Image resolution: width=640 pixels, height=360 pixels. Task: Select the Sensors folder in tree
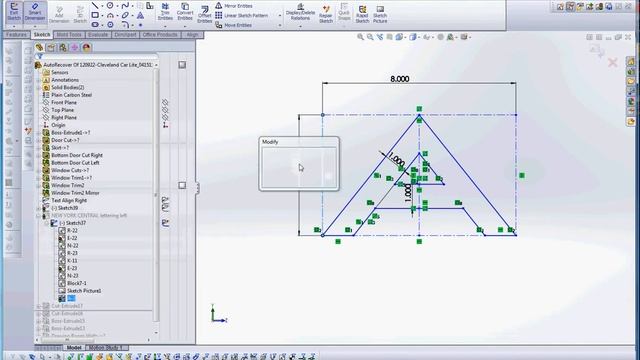click(x=60, y=72)
